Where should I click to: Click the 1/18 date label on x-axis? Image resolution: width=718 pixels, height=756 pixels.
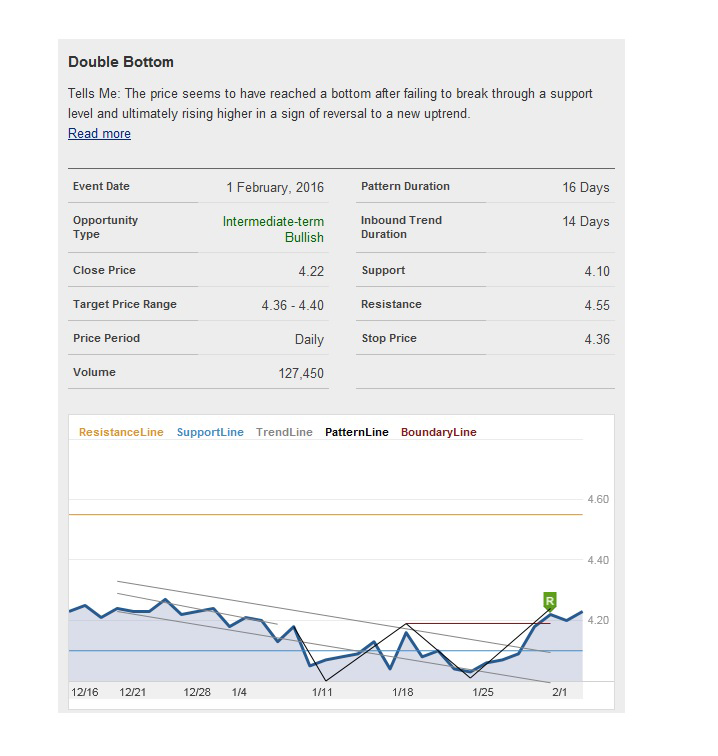pos(402,692)
